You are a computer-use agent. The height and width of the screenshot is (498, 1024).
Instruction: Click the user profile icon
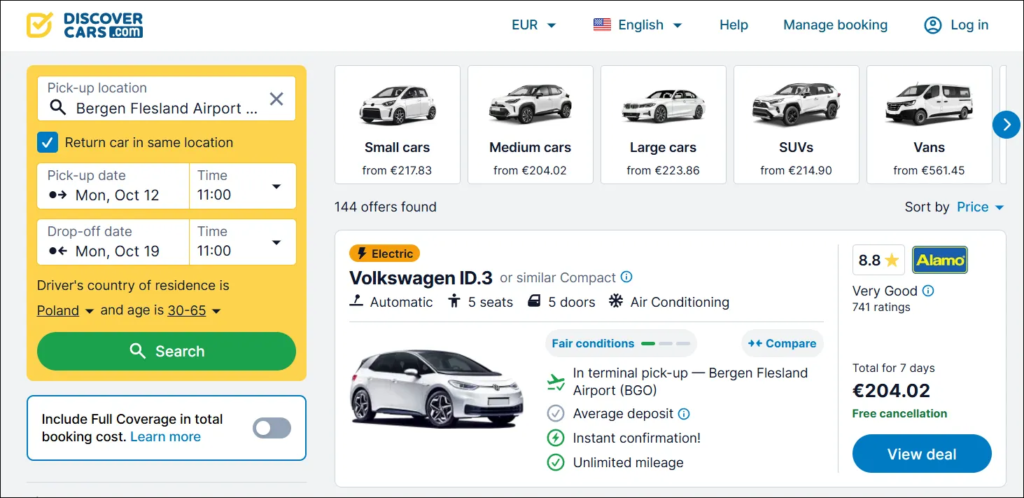tap(933, 25)
